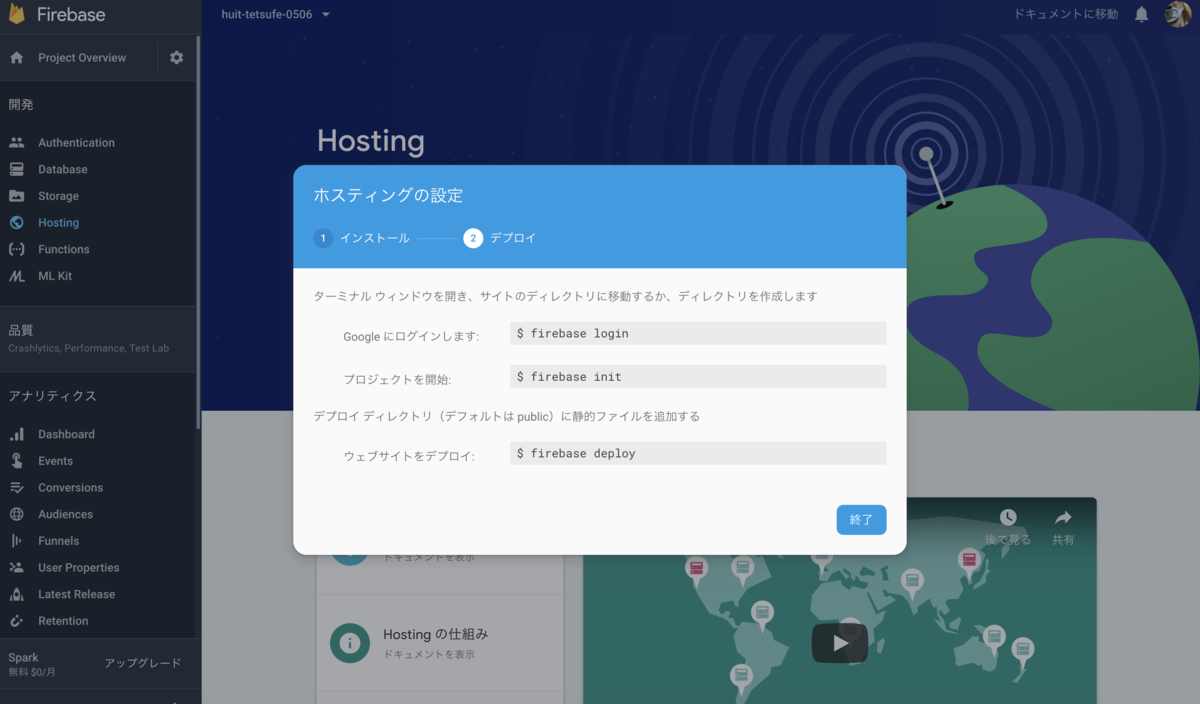Click the Events touch icon
Viewport: 1200px width, 704px height.
tap(16, 461)
